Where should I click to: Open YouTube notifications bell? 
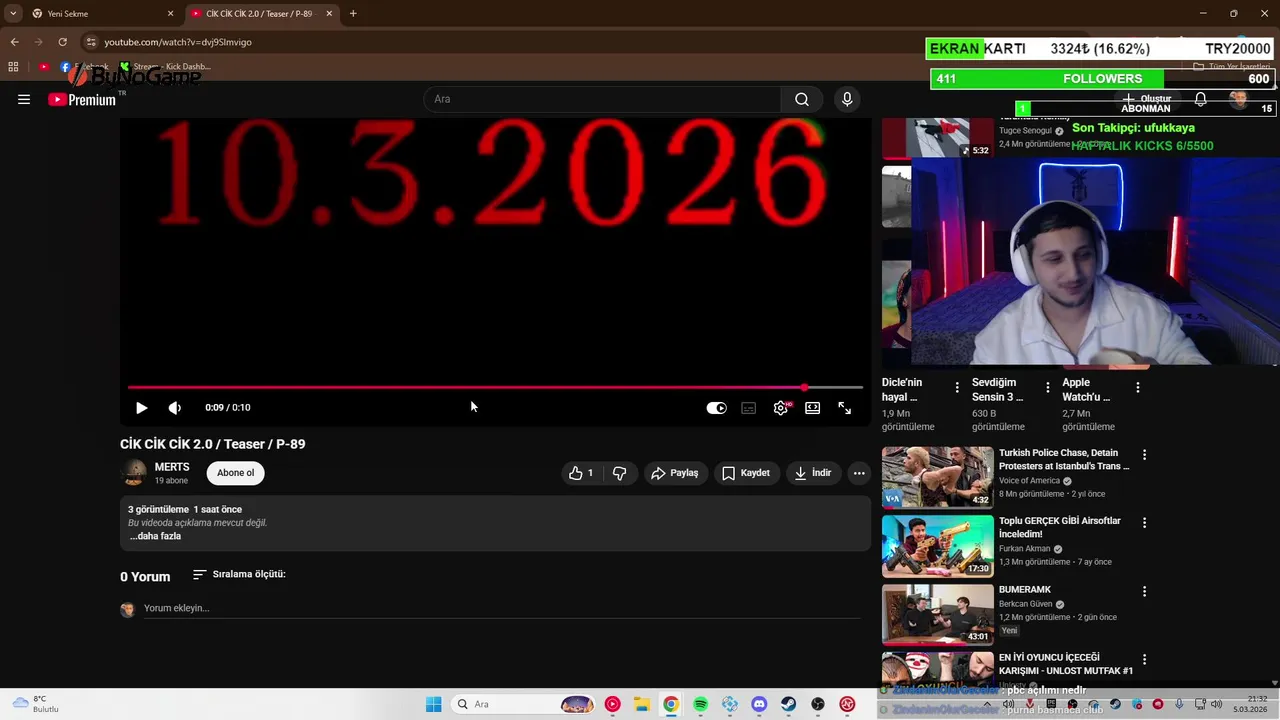pos(1200,99)
